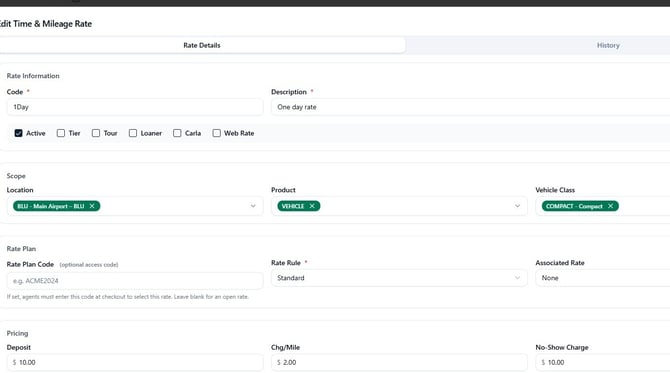This screenshot has height=373, width=670.
Task: Remove the COMPACT vehicle class chip
Action: pos(611,206)
